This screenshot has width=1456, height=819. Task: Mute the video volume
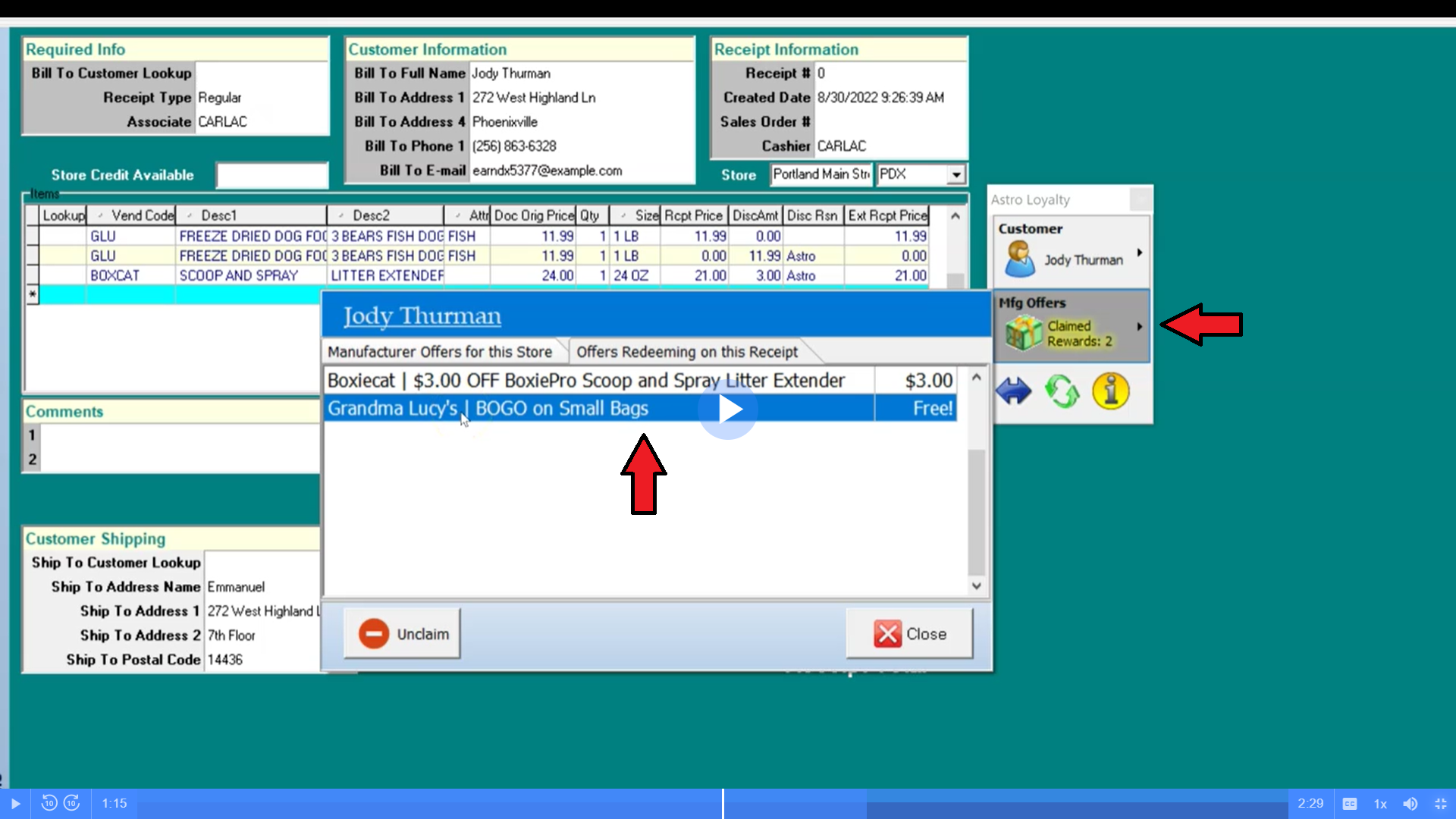point(1410,804)
